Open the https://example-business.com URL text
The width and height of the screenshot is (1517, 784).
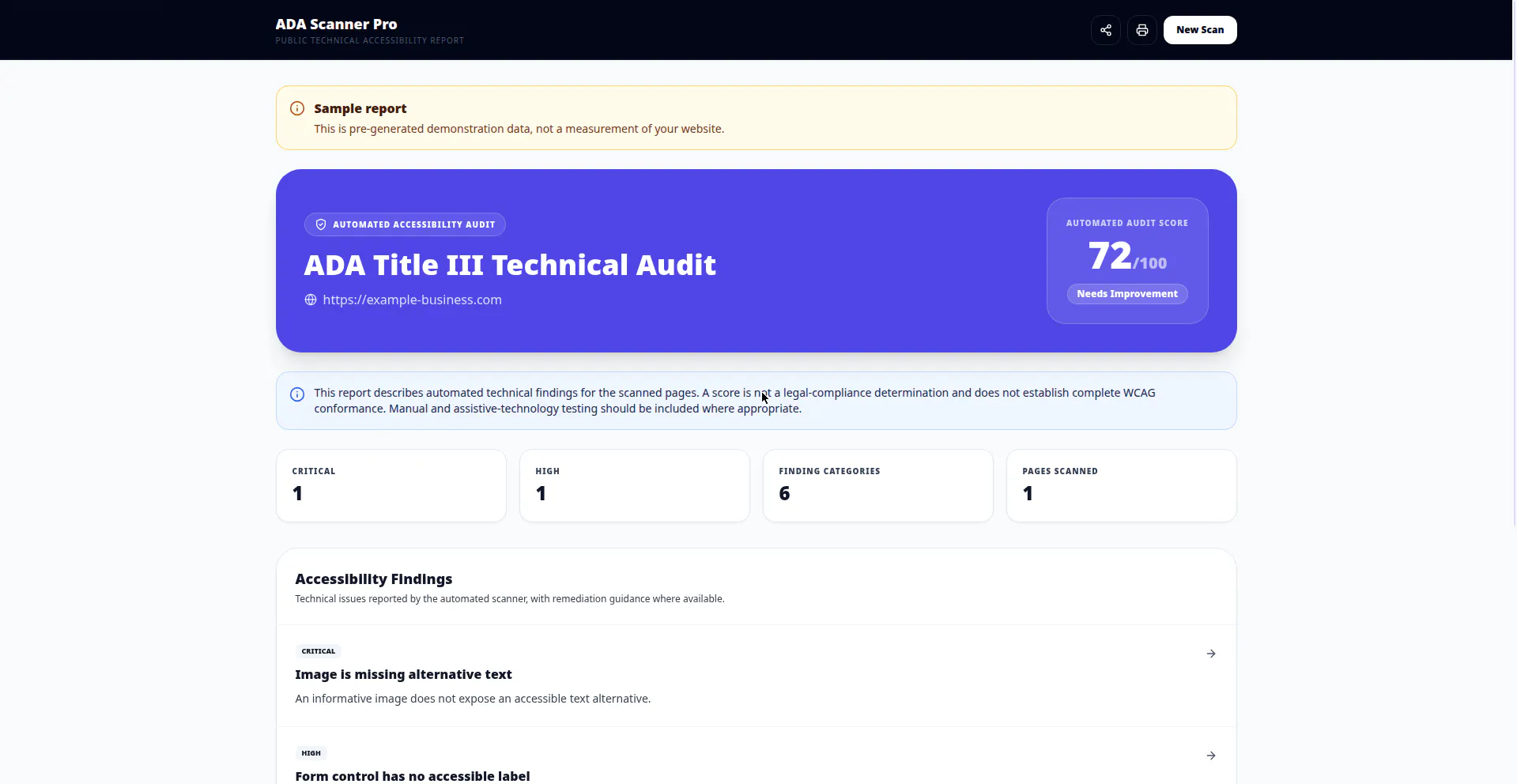coord(412,300)
